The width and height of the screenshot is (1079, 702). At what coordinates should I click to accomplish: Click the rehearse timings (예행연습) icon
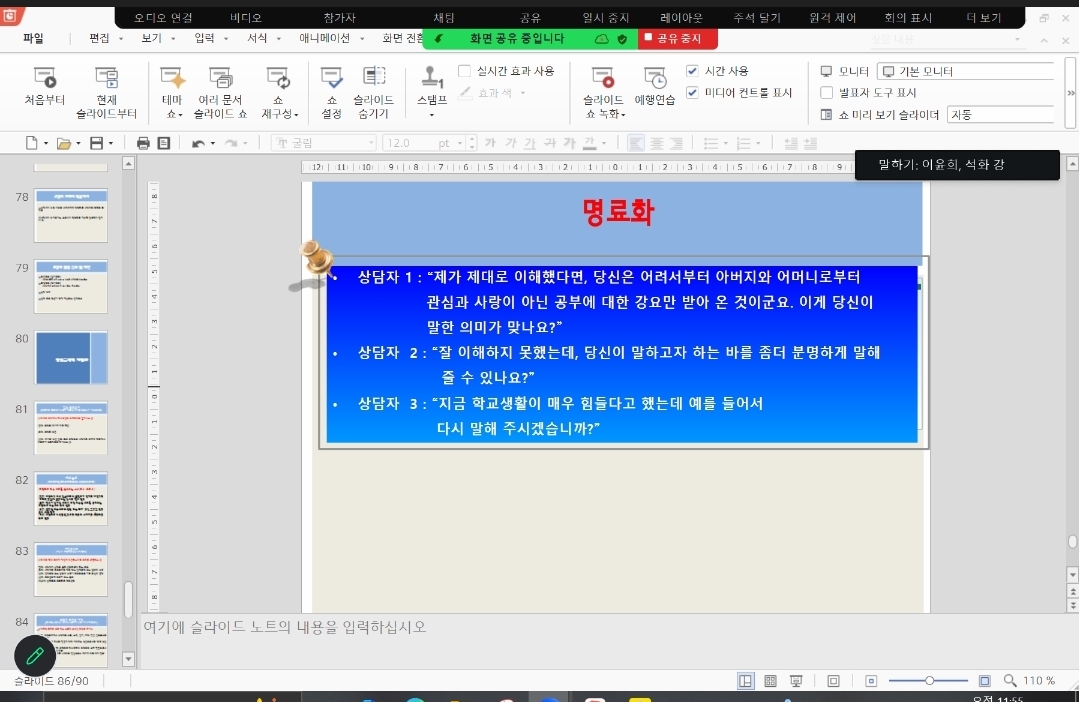point(655,86)
